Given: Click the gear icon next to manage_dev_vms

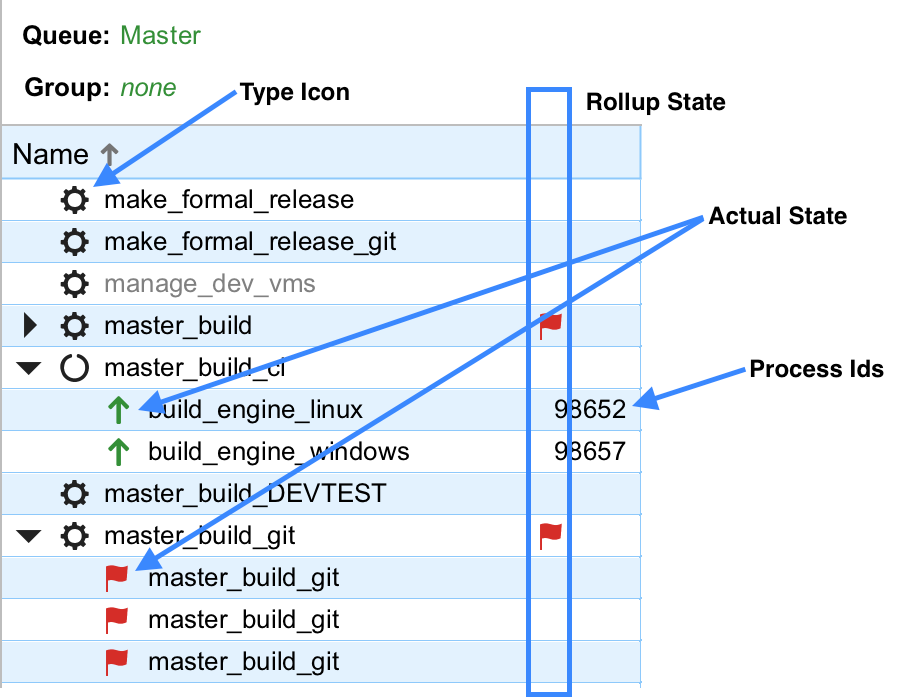Looking at the screenshot, I should click(74, 284).
